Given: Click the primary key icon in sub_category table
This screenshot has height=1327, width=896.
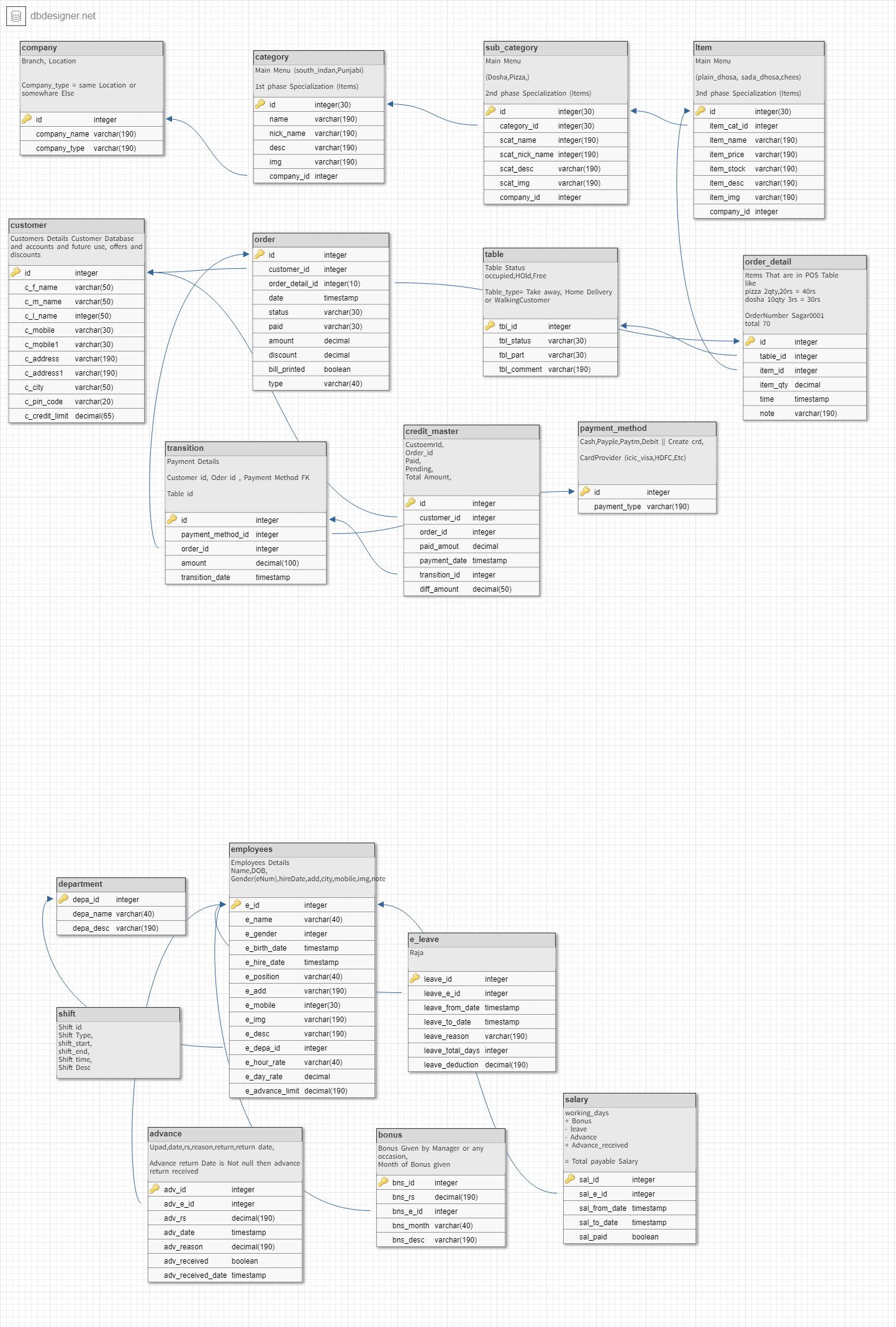Looking at the screenshot, I should click(491, 111).
